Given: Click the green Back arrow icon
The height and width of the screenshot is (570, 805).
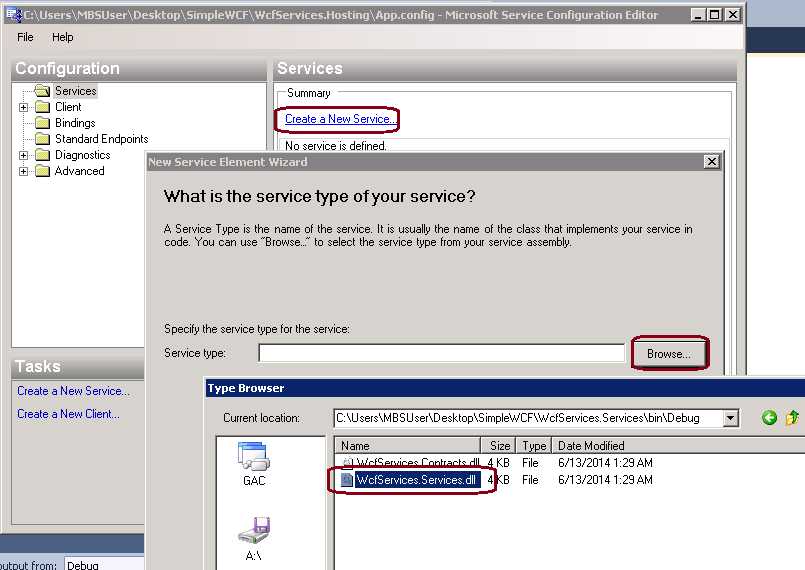Looking at the screenshot, I should [x=769, y=417].
